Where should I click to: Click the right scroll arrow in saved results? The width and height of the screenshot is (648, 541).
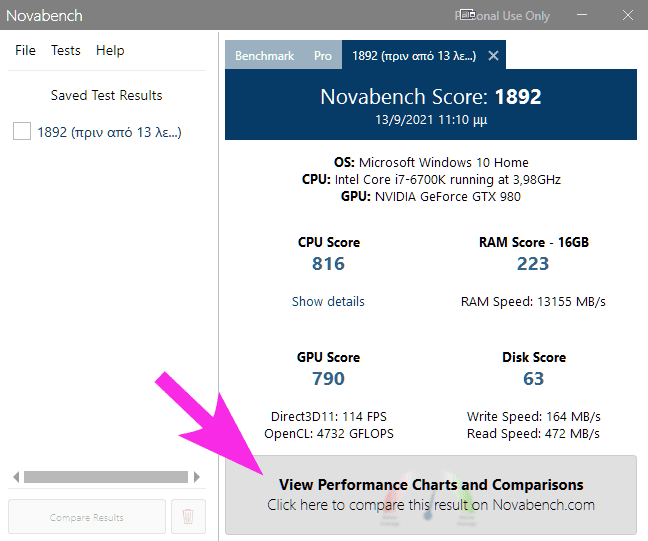tap(197, 477)
